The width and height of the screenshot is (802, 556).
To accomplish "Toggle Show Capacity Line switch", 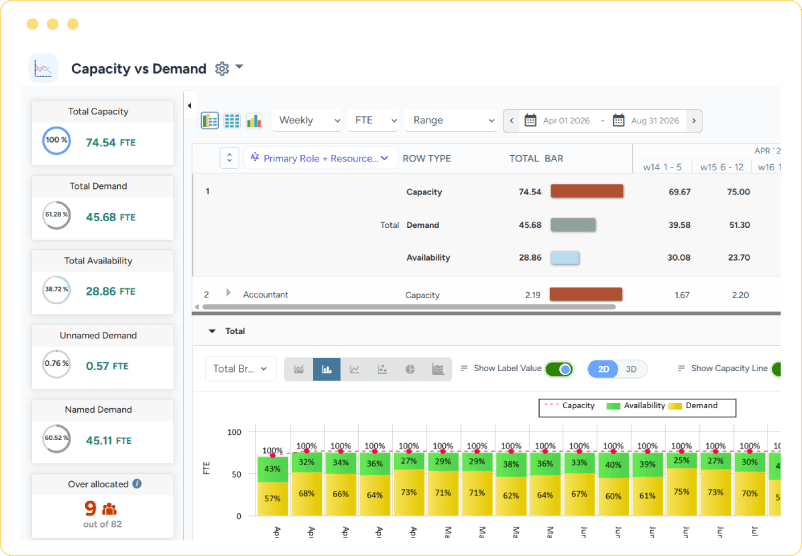I will tap(776, 369).
